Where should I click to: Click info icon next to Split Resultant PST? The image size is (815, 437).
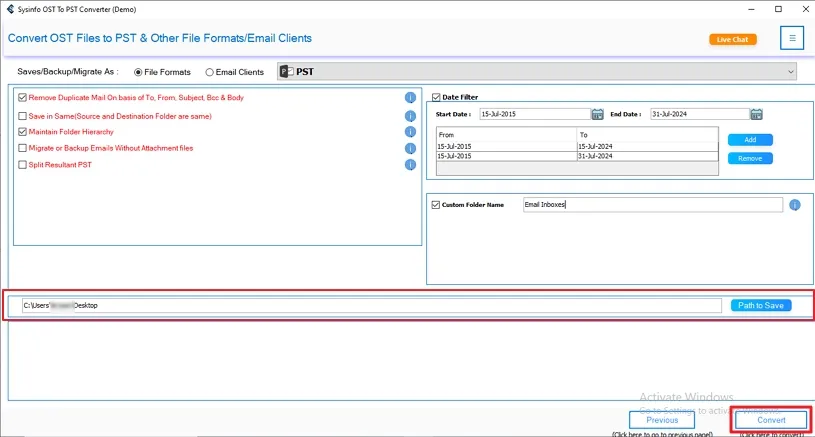[x=410, y=165]
